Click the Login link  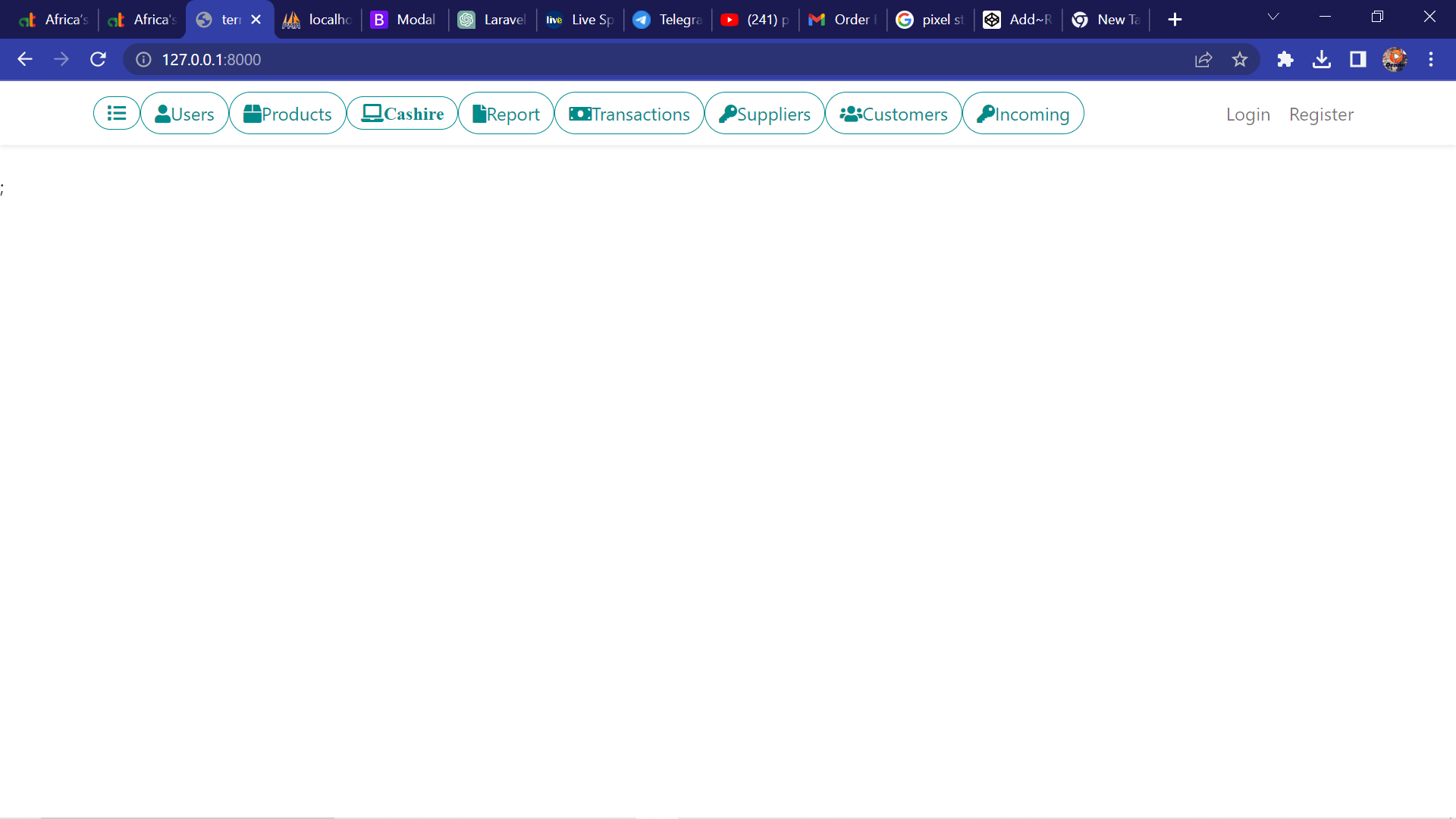(x=1248, y=115)
